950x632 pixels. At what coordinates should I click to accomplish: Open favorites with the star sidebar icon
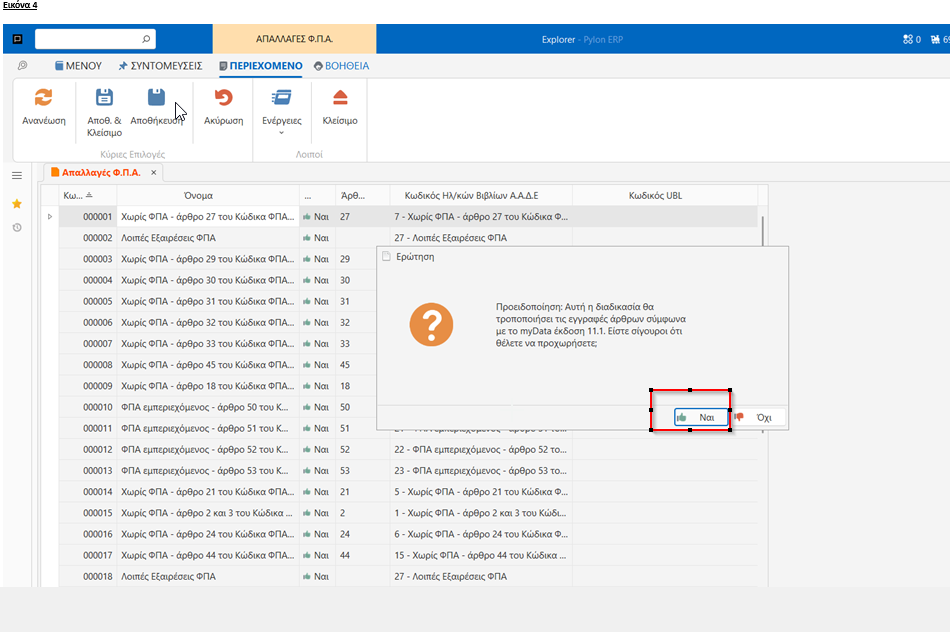16,203
